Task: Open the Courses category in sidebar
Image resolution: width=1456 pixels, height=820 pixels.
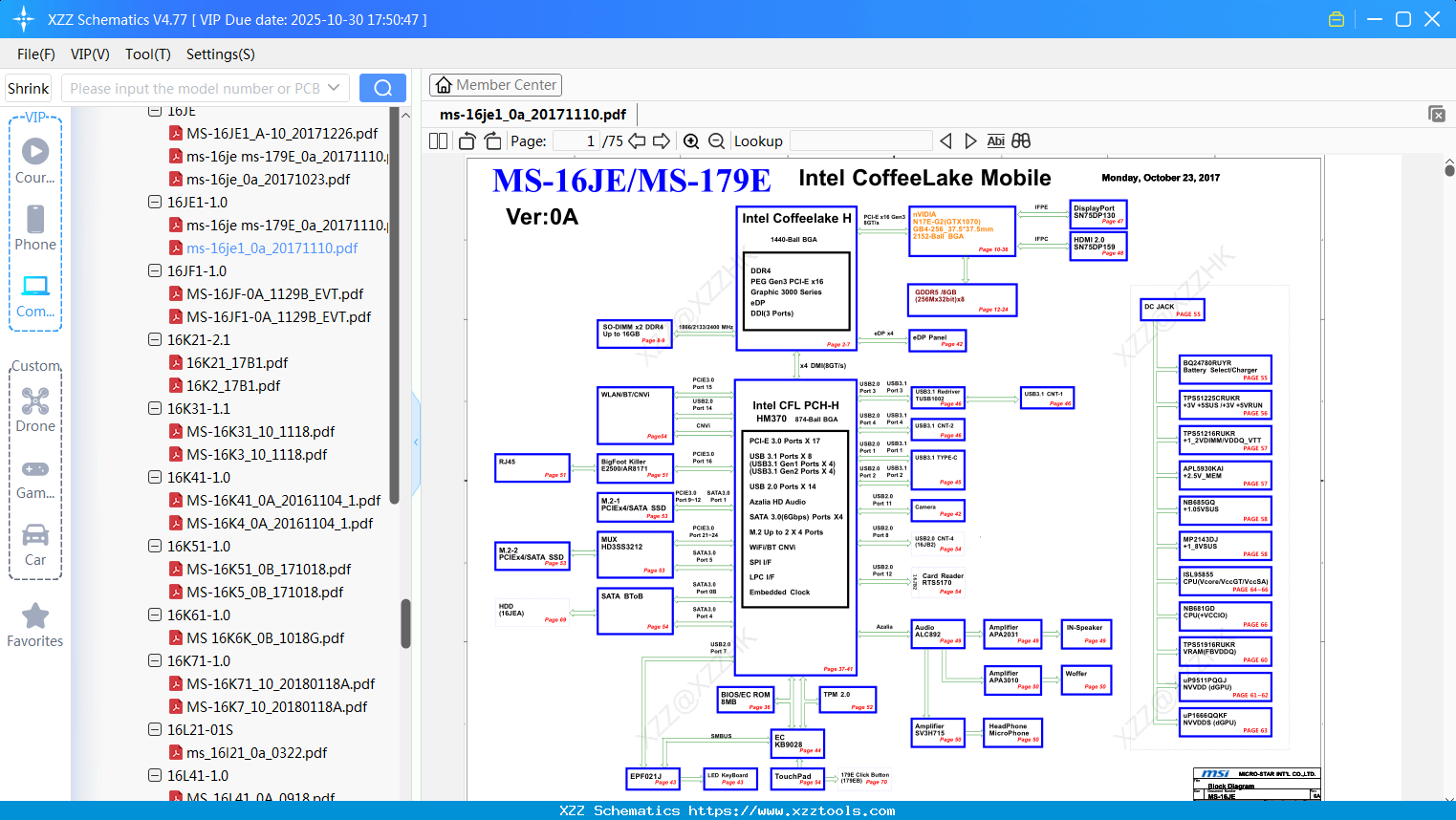Action: (35, 161)
